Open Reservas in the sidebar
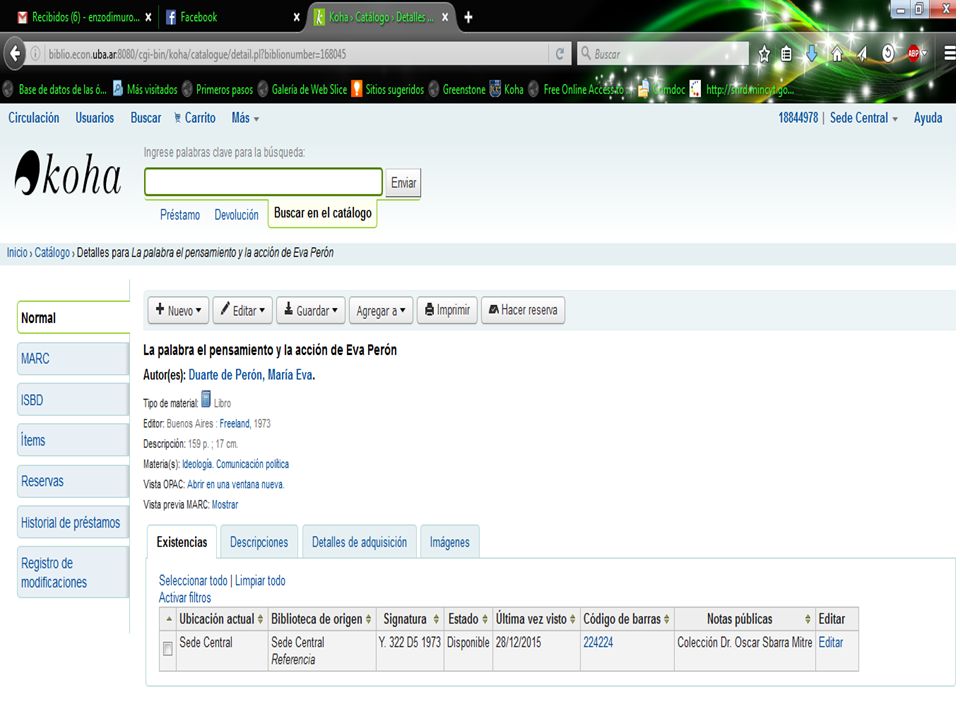This screenshot has width=960, height=720. 73,481
